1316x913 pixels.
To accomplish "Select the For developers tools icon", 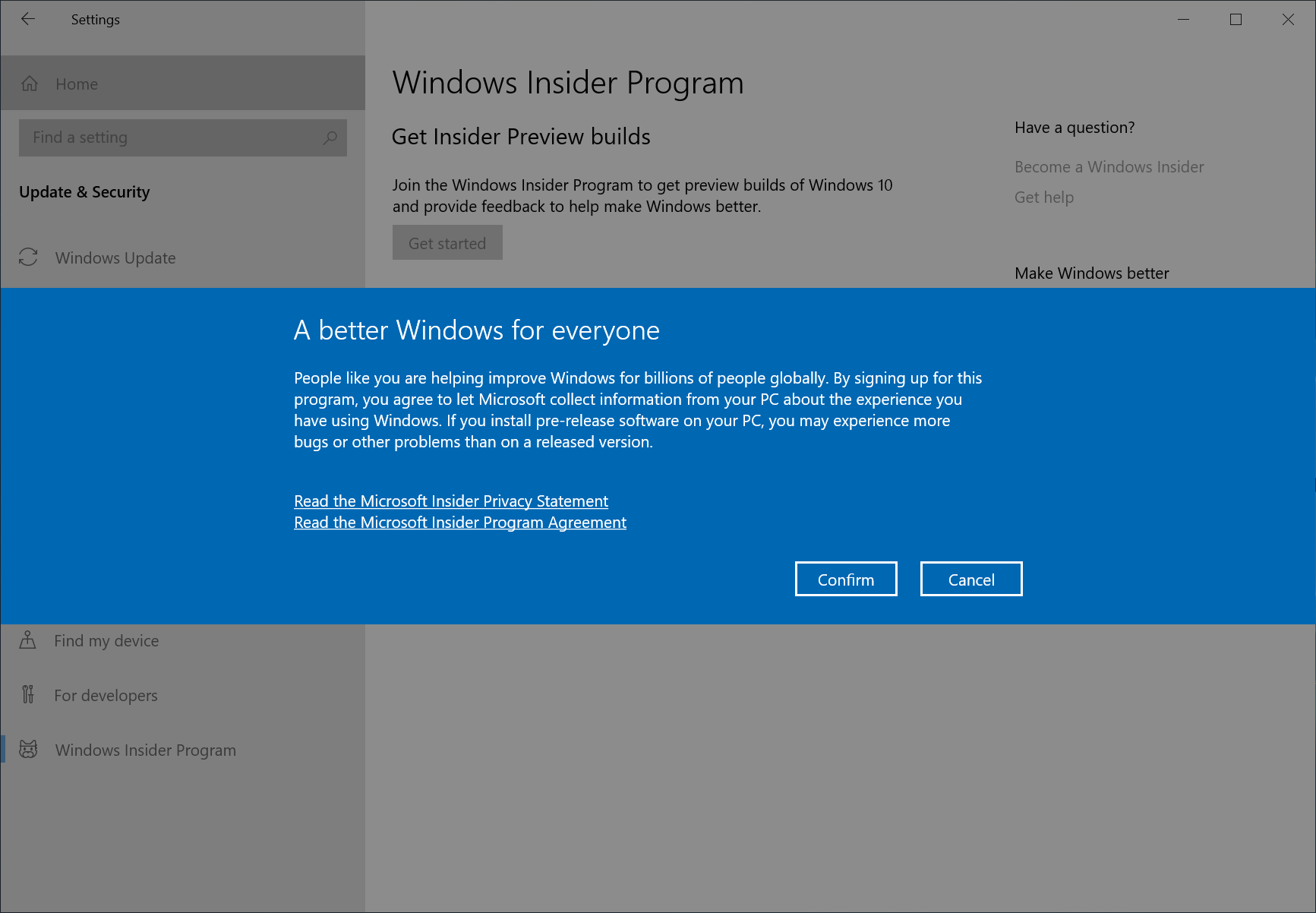I will 28,695.
